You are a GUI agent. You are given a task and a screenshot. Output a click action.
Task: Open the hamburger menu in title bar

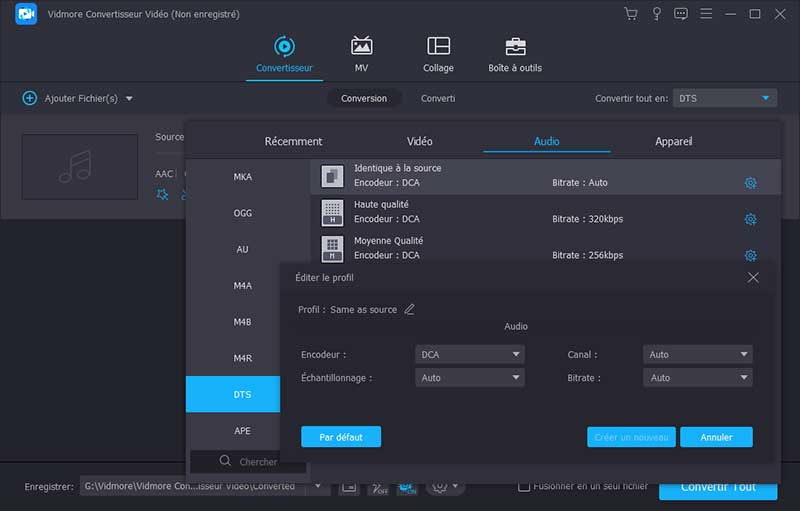click(x=706, y=14)
